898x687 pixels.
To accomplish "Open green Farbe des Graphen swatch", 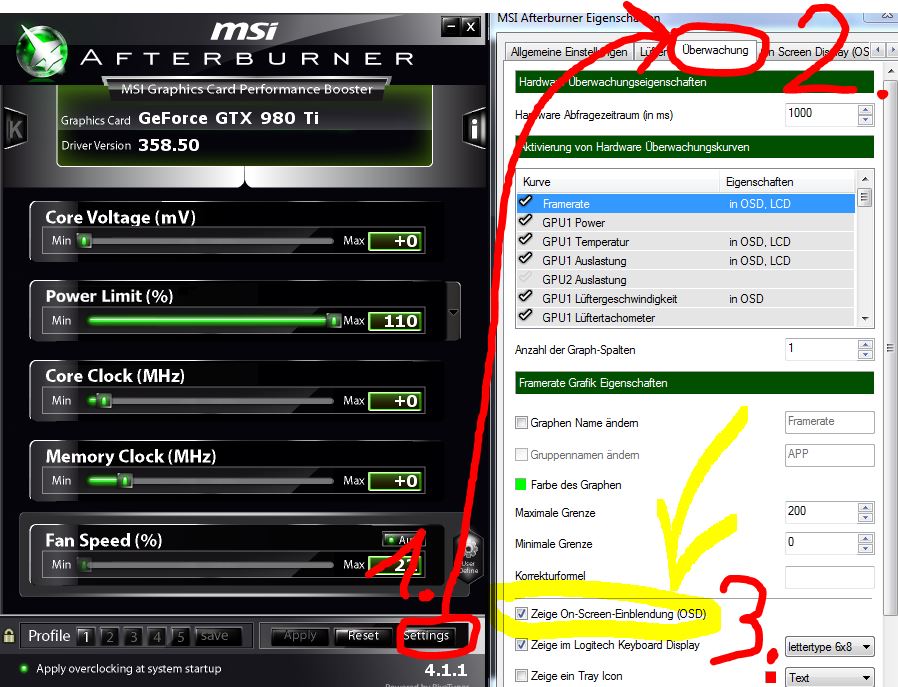I will click(x=521, y=484).
